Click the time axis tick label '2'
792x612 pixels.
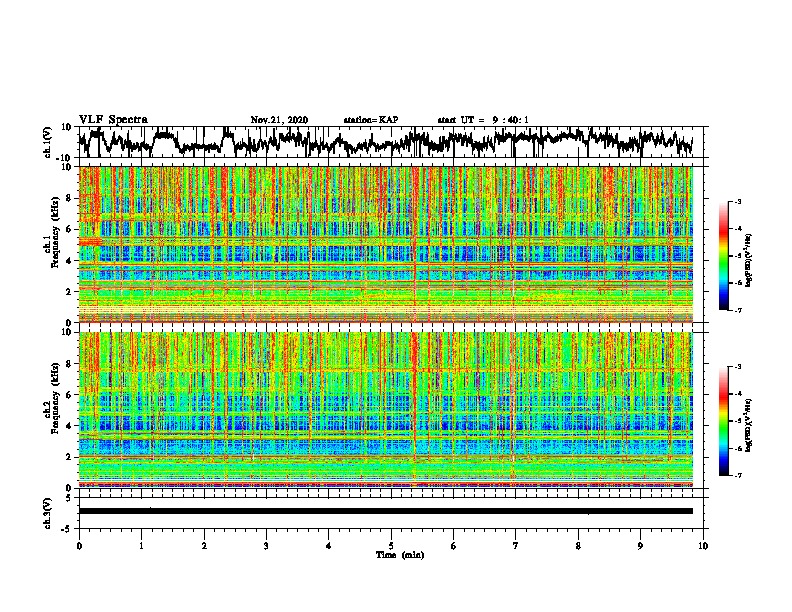pos(204,546)
